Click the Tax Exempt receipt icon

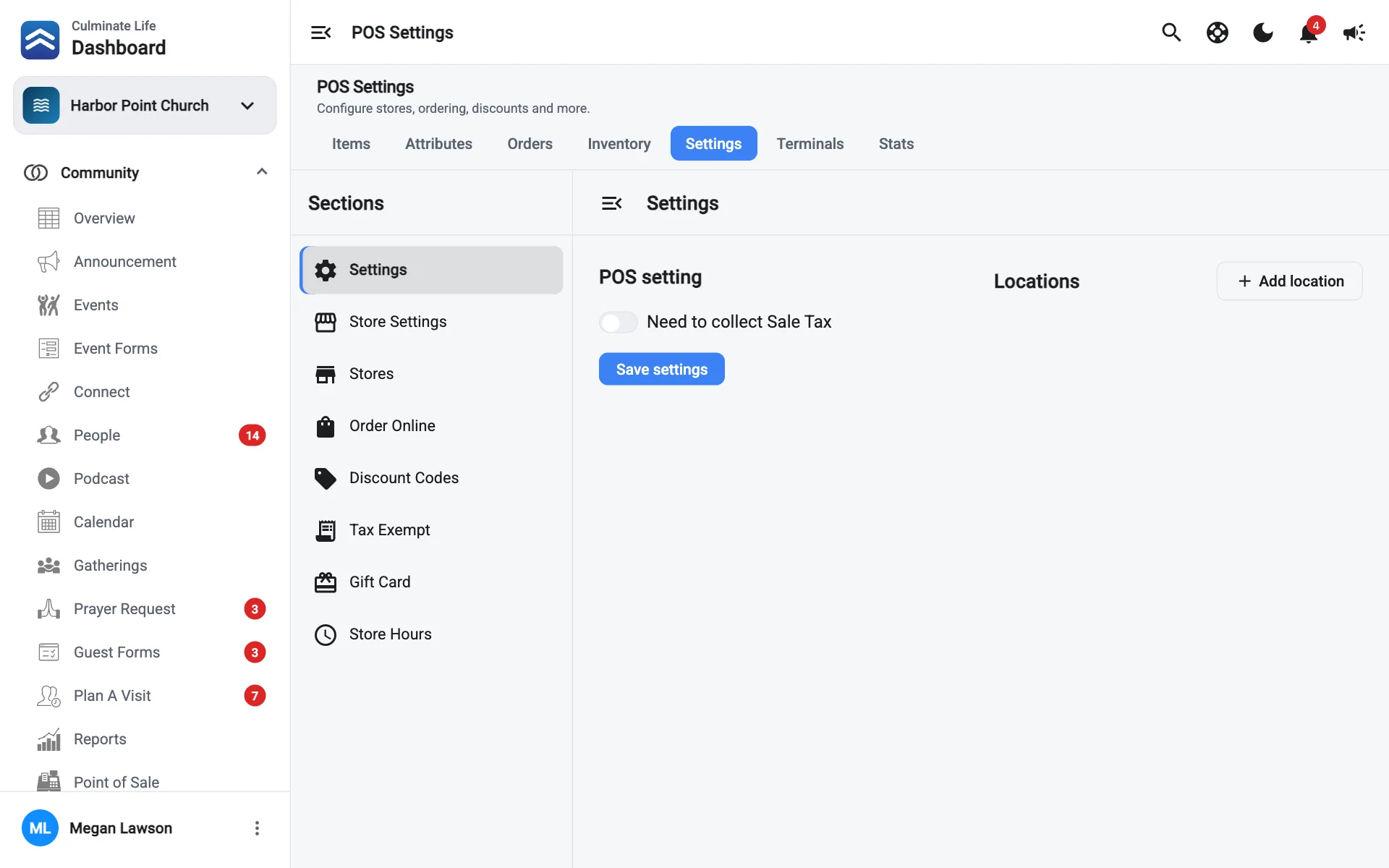(326, 530)
